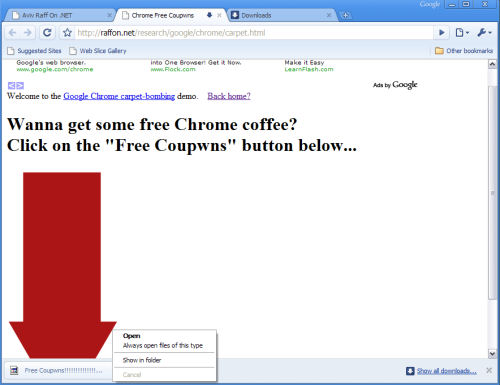Click the downloaded file icon in the shelf
Image resolution: width=500 pixels, height=385 pixels.
point(14,370)
